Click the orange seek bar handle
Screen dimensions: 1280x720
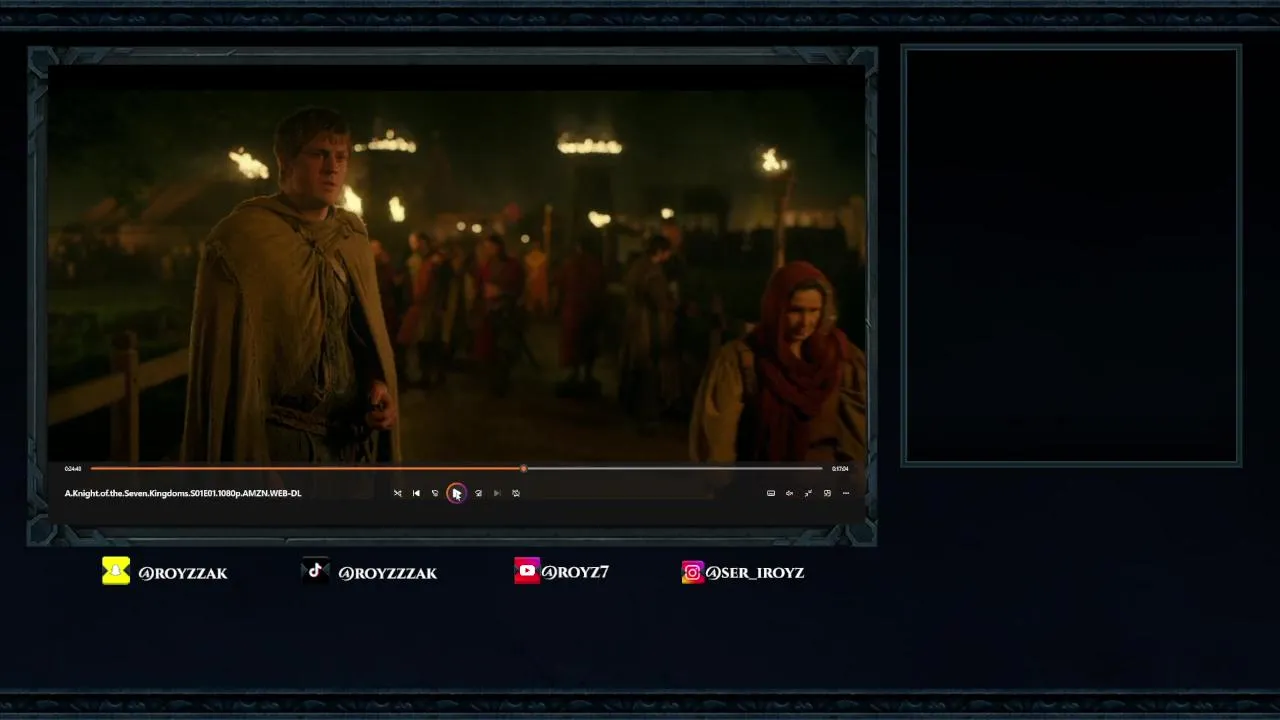click(523, 468)
